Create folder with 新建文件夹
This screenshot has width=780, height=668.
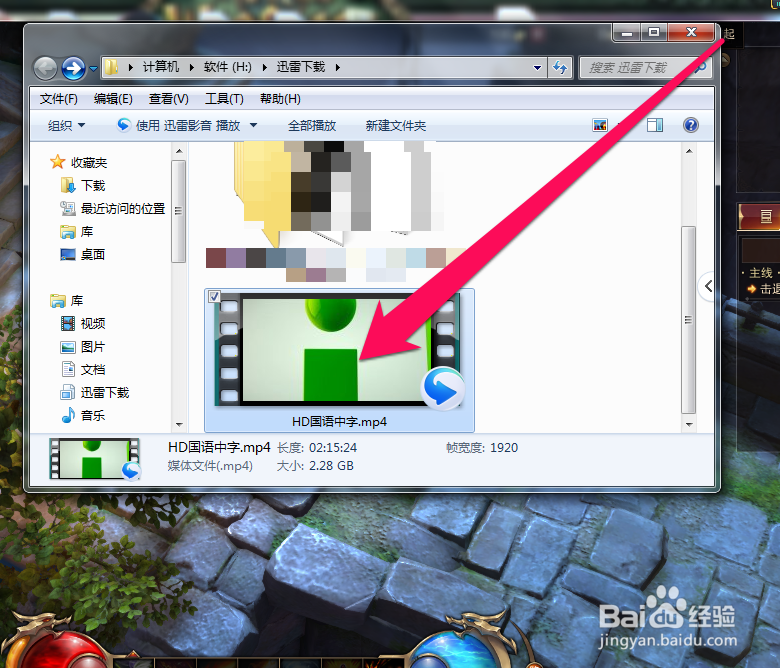395,125
